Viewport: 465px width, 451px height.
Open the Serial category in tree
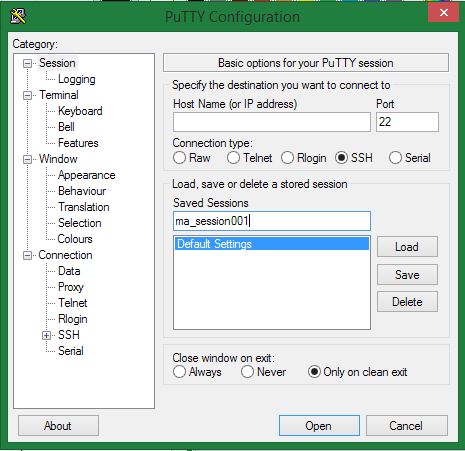(71, 351)
